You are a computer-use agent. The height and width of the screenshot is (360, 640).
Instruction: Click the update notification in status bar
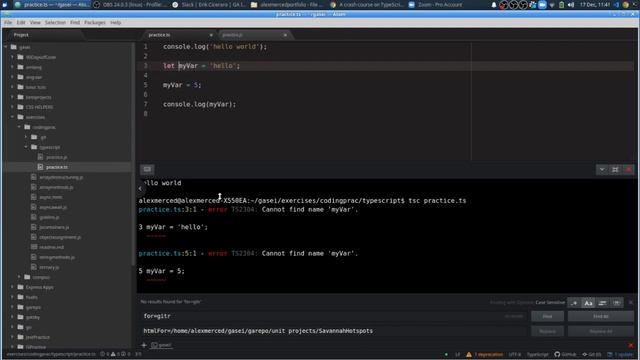click(x=620, y=355)
